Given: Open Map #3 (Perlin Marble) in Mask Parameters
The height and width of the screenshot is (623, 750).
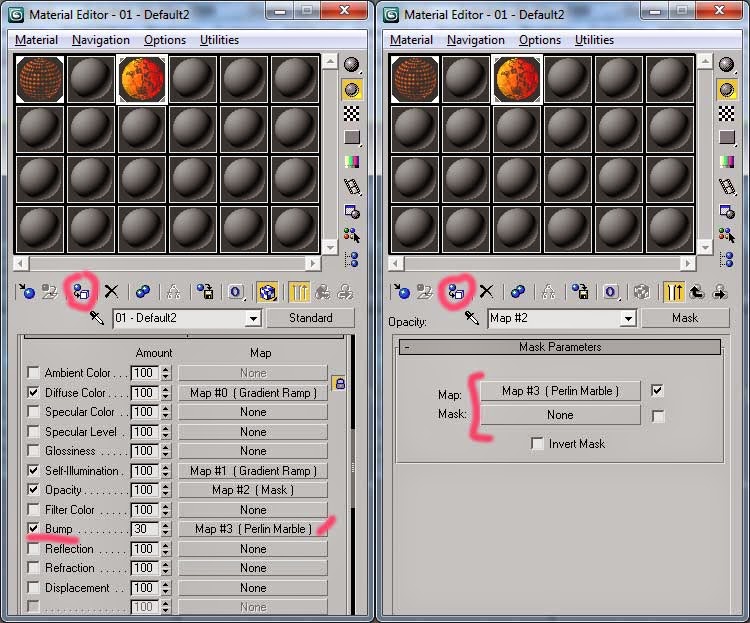Looking at the screenshot, I should click(x=560, y=391).
